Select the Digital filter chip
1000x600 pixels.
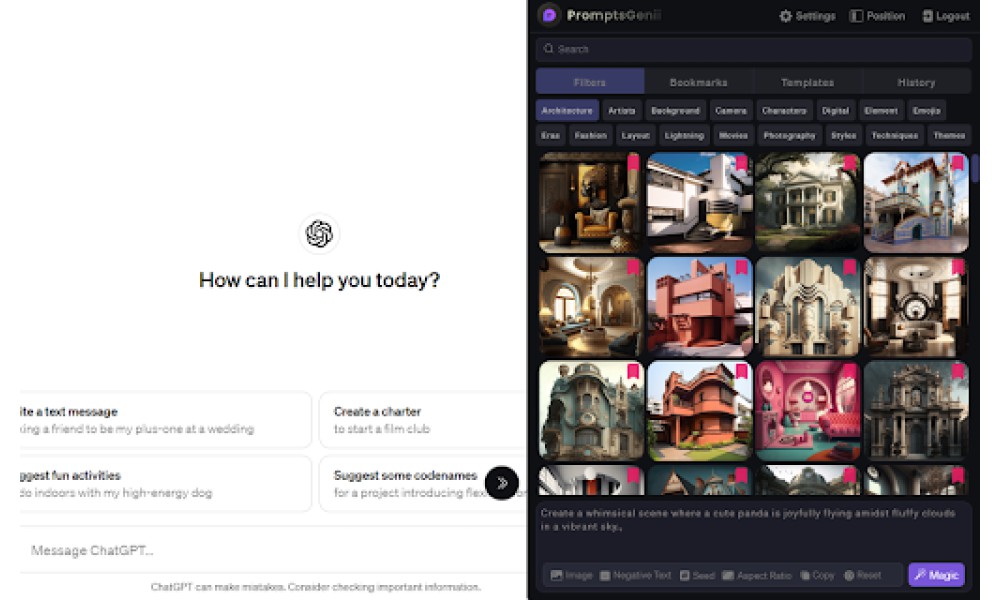[835, 110]
